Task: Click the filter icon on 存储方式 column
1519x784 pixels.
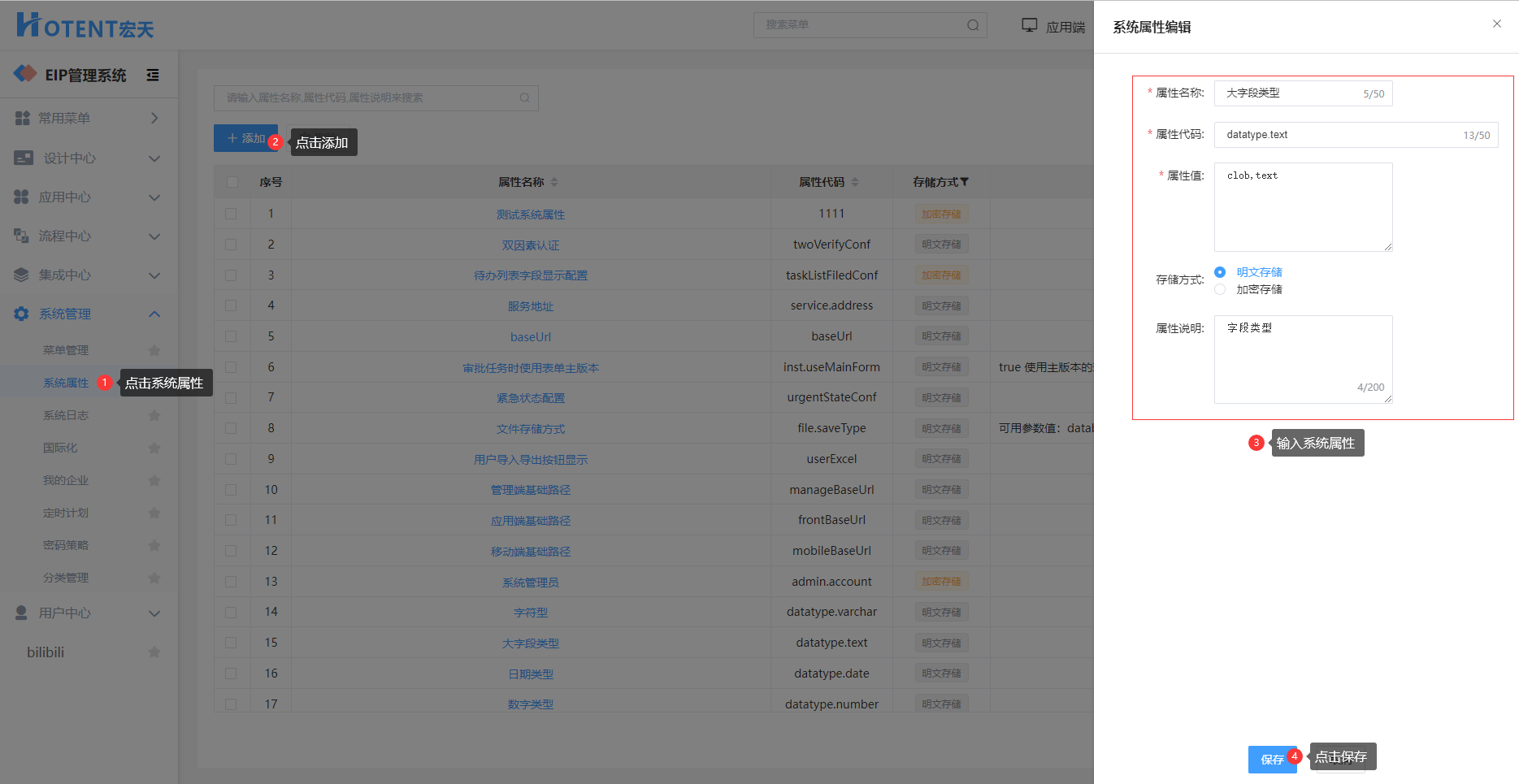Action: coord(965,182)
